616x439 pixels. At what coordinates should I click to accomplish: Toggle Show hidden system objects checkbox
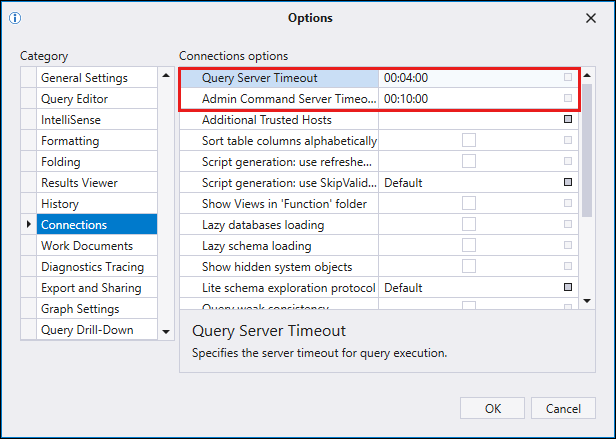tap(468, 267)
